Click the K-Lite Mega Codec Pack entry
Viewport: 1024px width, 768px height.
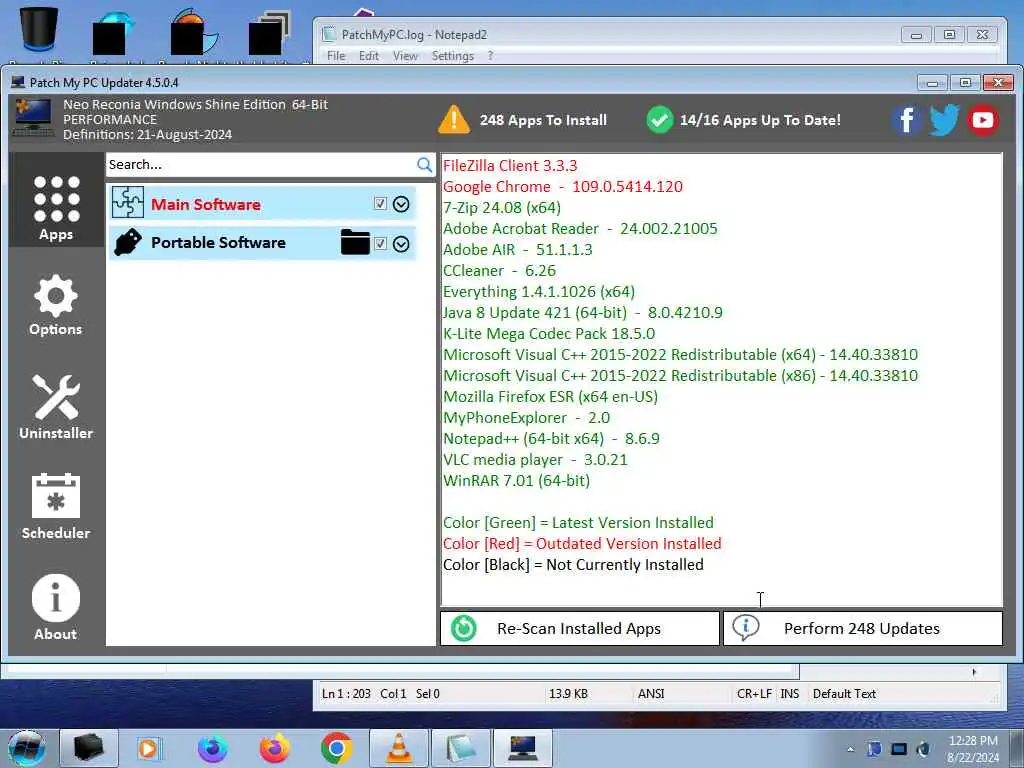click(x=549, y=334)
